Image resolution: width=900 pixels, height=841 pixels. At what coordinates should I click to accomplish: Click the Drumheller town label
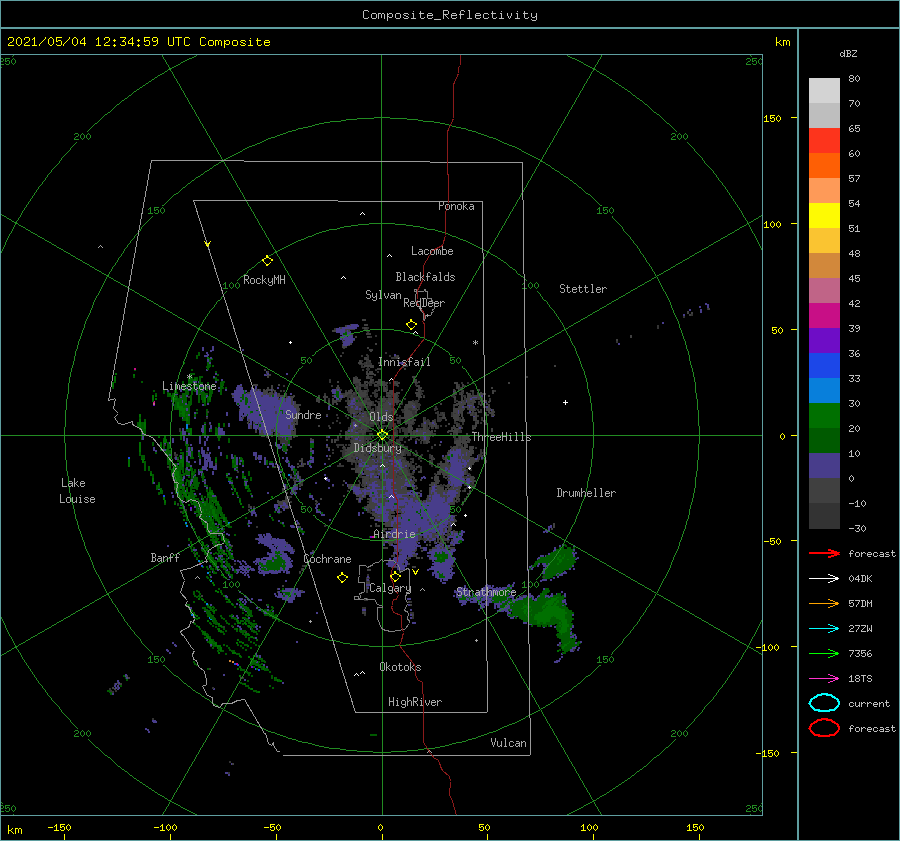(586, 493)
